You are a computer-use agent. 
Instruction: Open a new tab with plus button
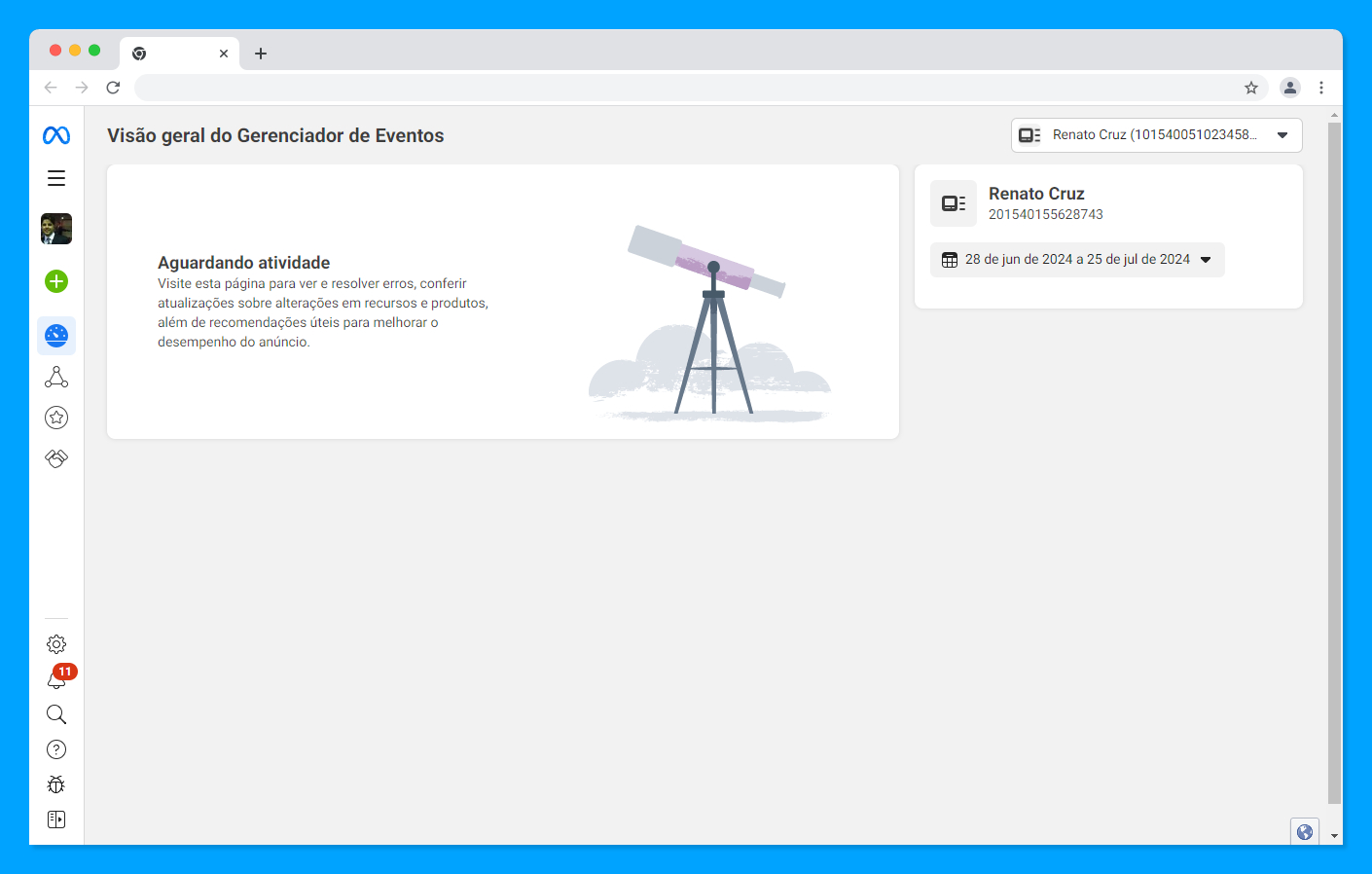click(x=261, y=54)
